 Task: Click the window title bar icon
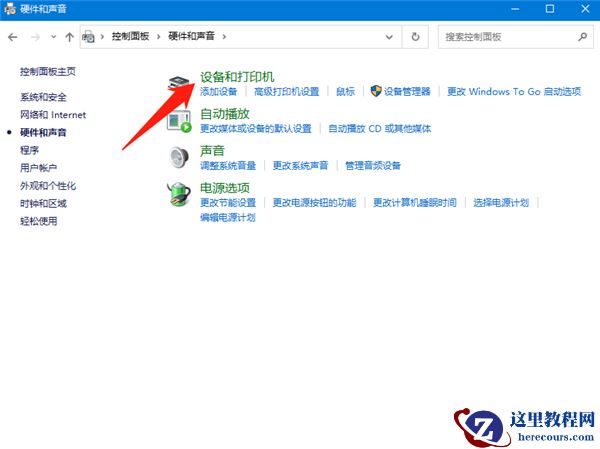(10, 9)
